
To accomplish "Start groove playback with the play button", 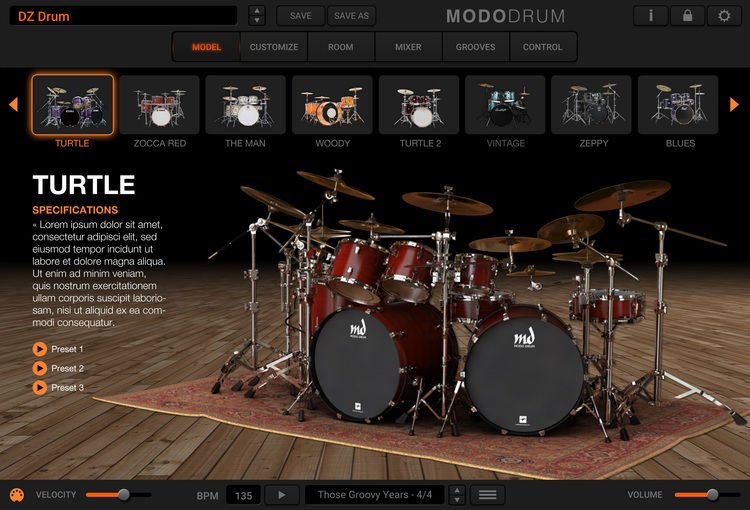I will [x=282, y=495].
